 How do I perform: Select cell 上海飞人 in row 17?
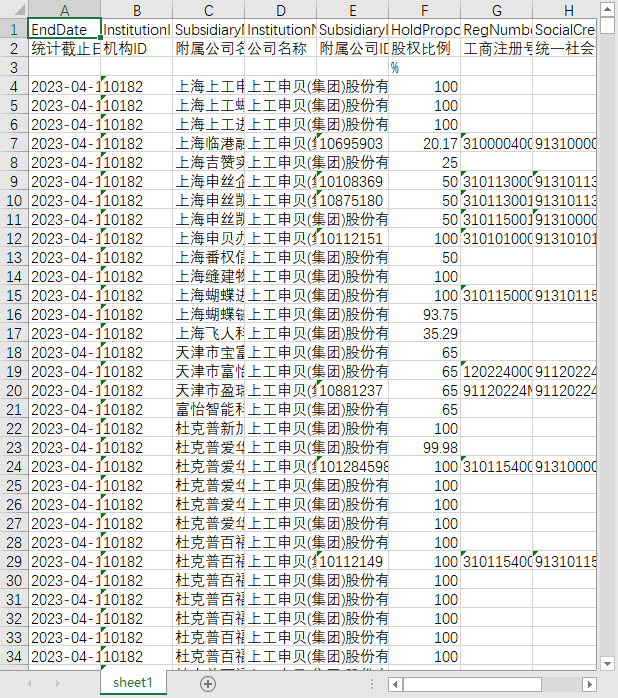click(208, 333)
